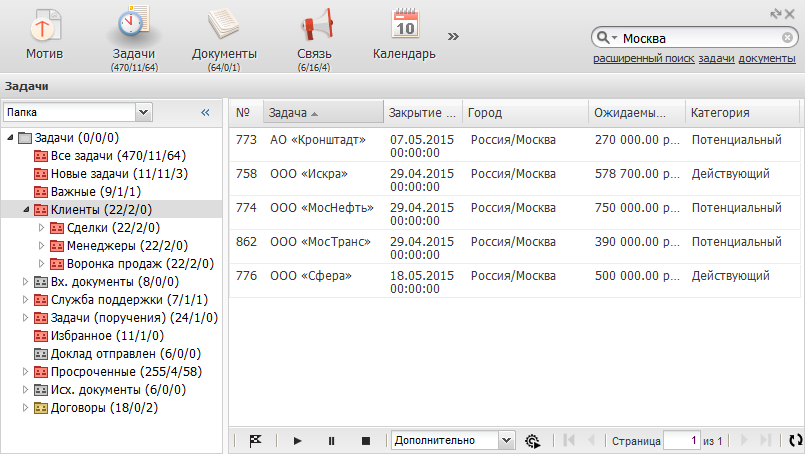This screenshot has height=454, width=805.
Task: Click the search magnifier dropdown icon
Action: click(x=607, y=37)
